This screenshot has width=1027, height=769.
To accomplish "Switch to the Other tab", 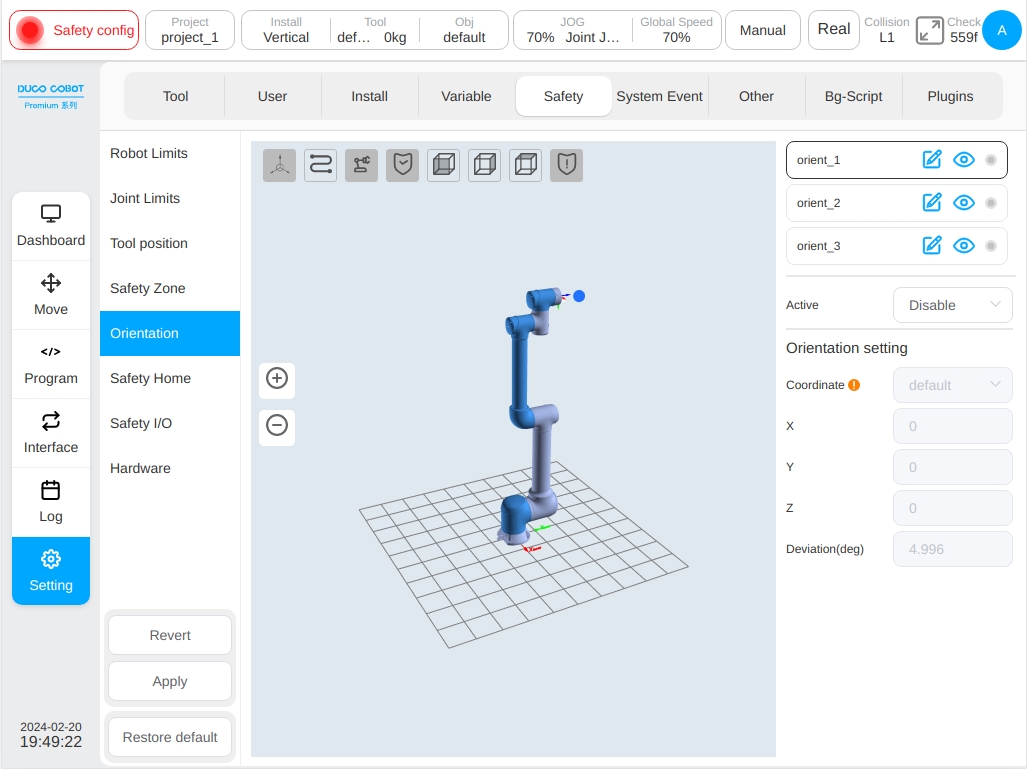I will 756,96.
